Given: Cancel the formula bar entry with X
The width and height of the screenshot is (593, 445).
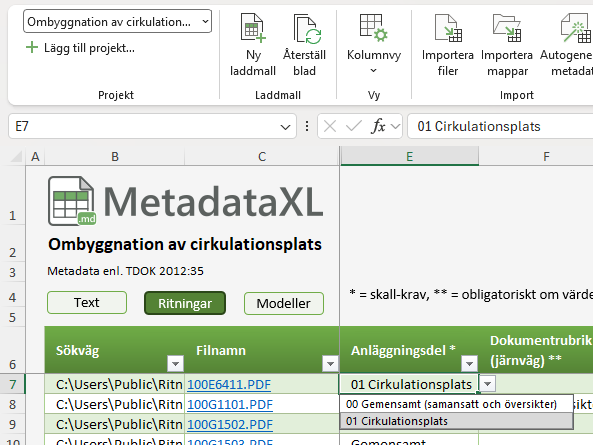Looking at the screenshot, I should tap(330, 126).
